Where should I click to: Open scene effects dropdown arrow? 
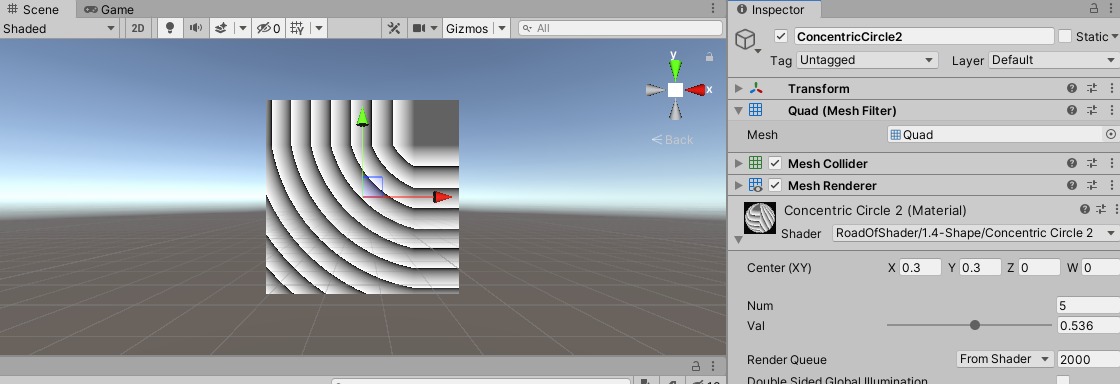click(243, 29)
